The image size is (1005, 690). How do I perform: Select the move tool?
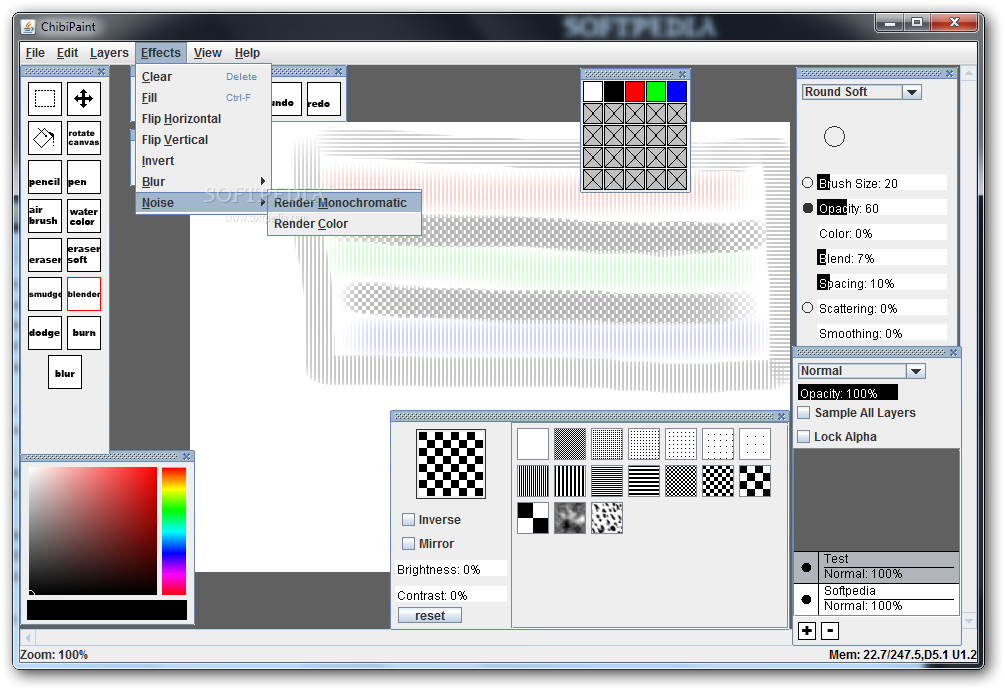coord(84,99)
